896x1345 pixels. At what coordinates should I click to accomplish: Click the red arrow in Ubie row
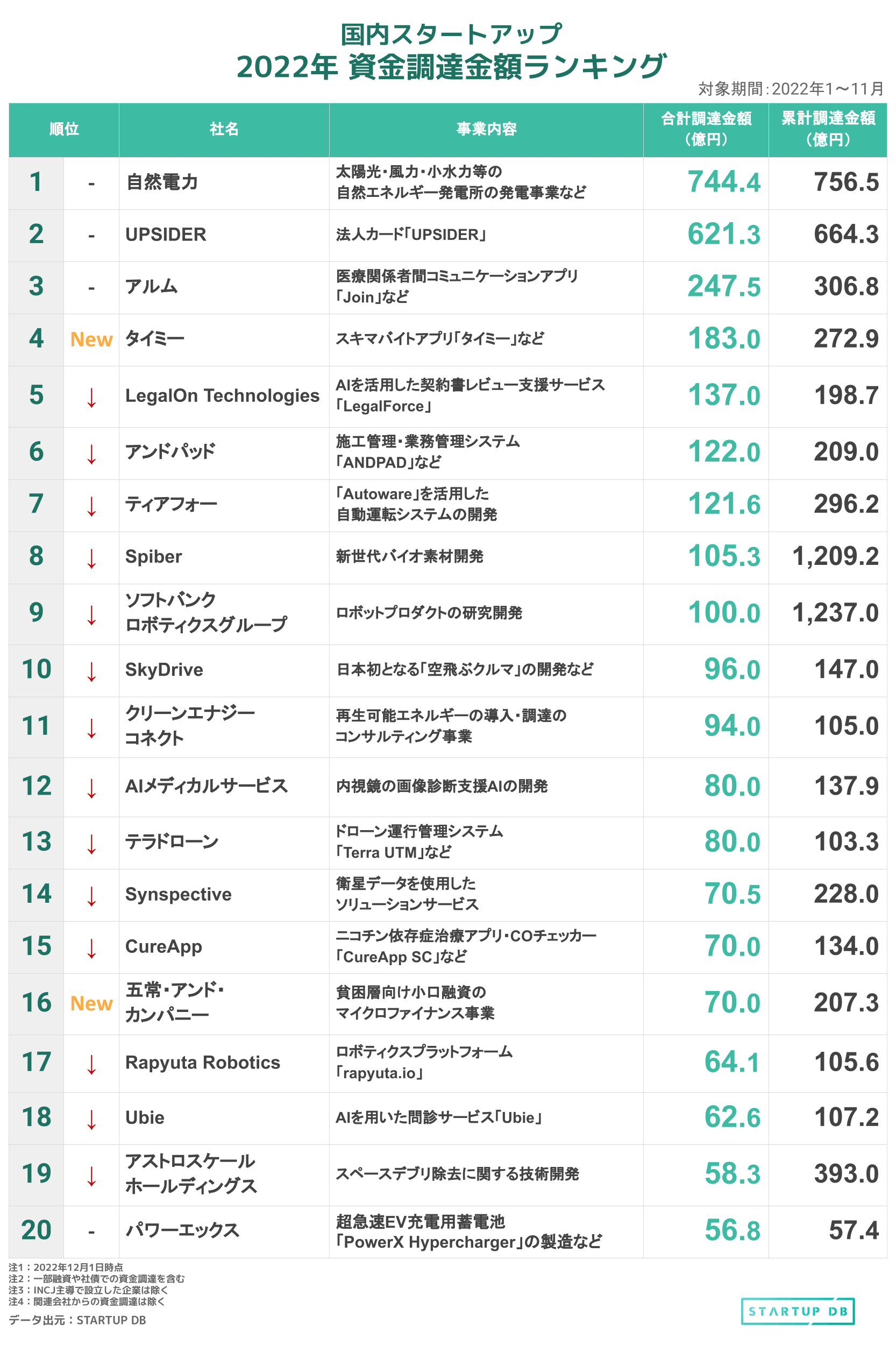coord(91,1119)
